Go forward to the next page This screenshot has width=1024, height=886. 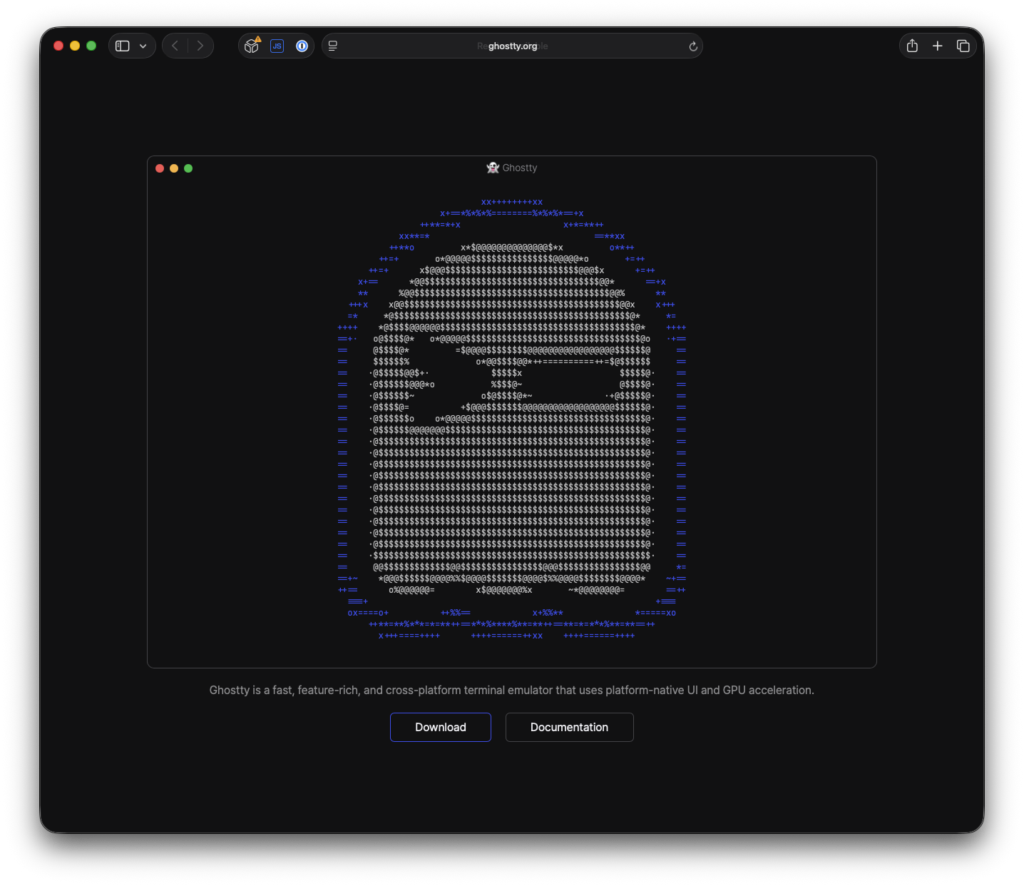click(x=200, y=46)
